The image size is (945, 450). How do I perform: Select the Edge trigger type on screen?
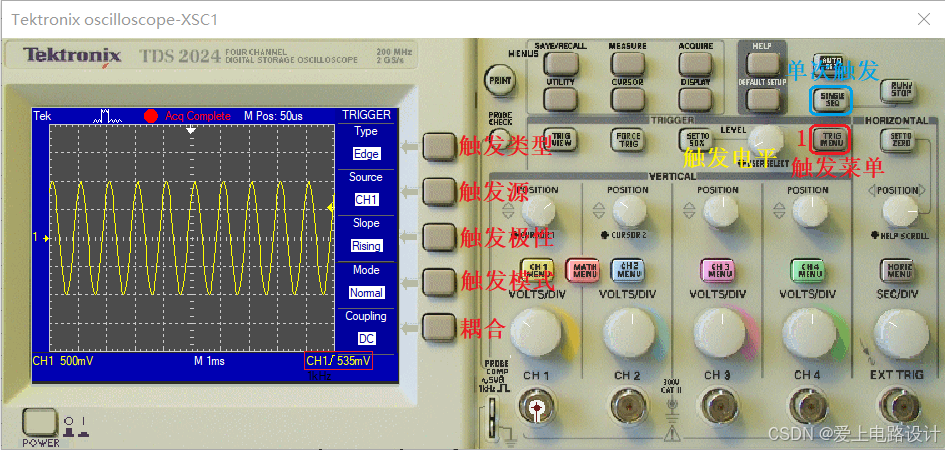click(x=366, y=154)
